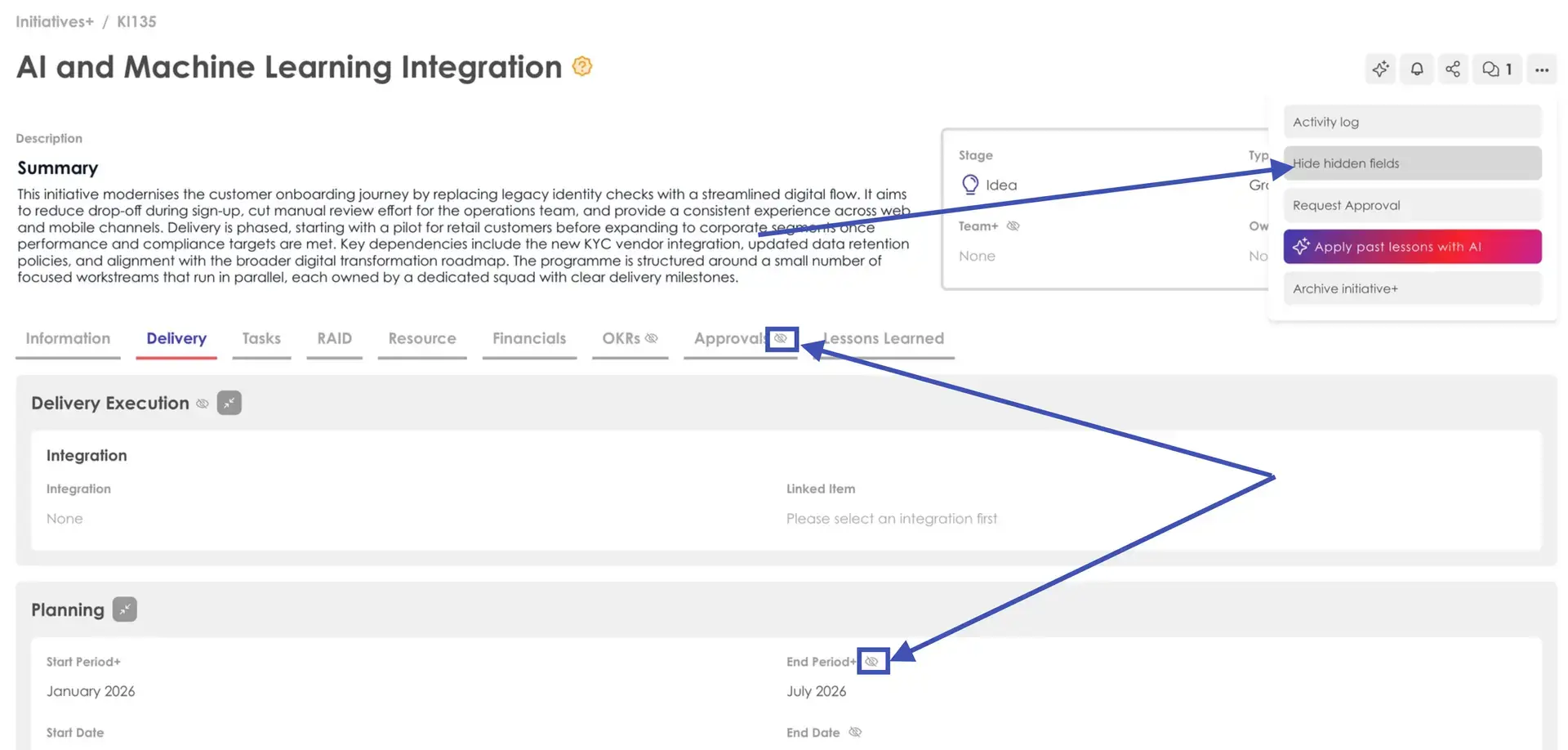Click Apply past lessons with AI
1568x750 pixels.
click(1412, 247)
